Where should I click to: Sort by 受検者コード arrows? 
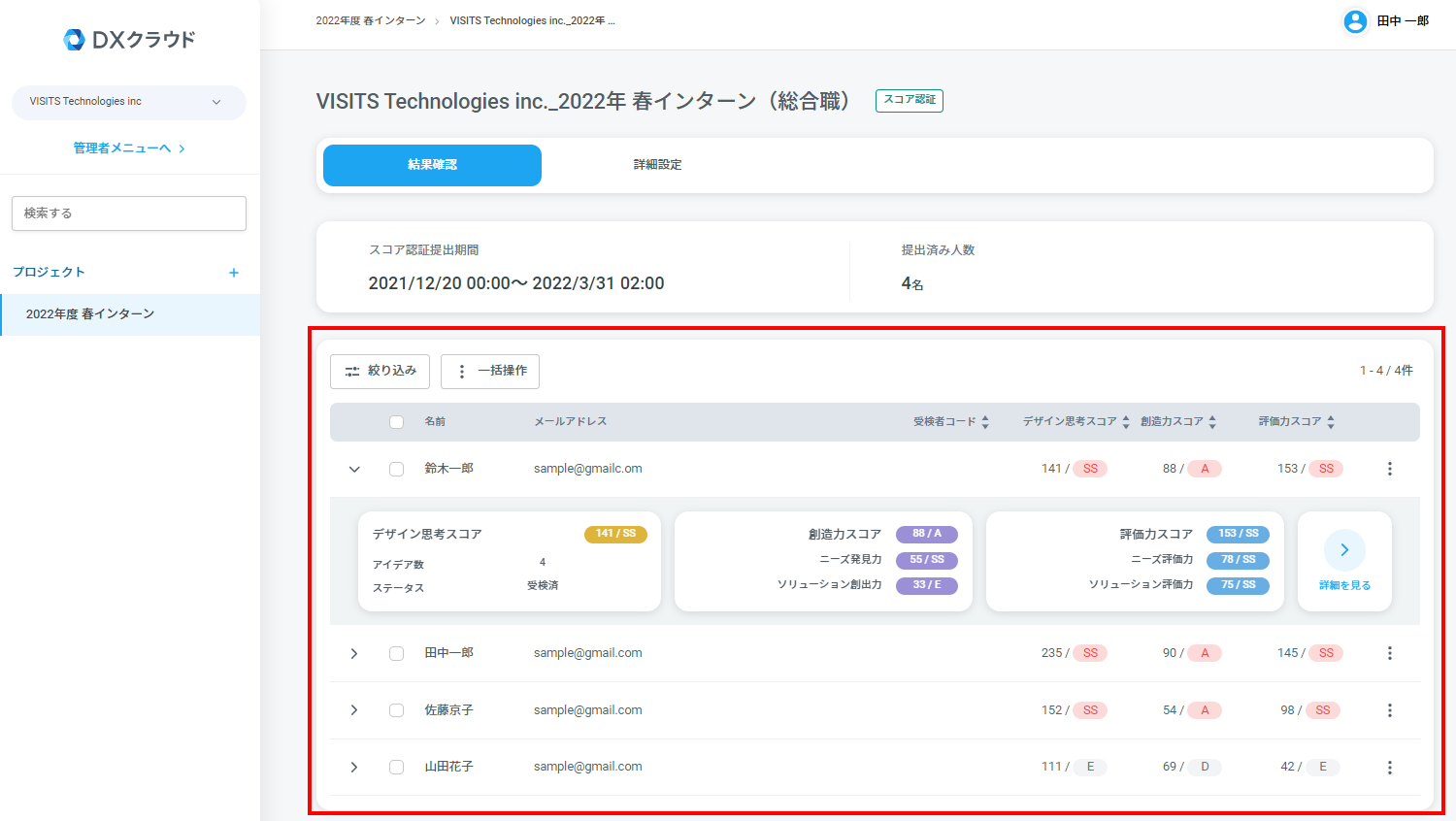point(985,422)
